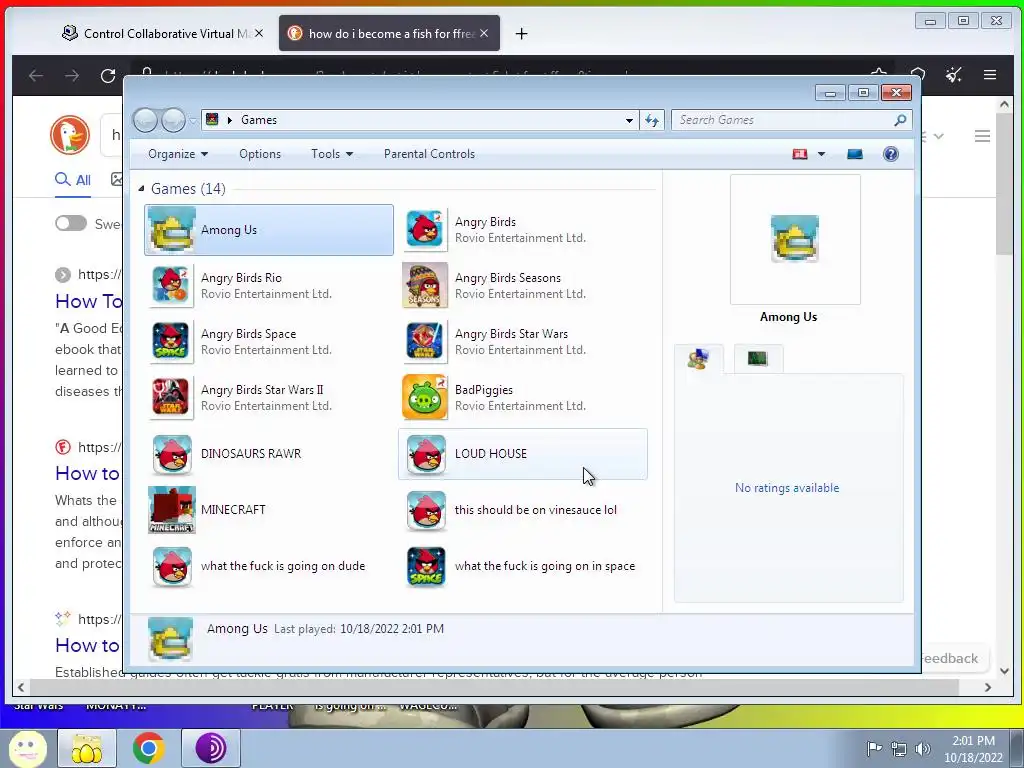
Task: Open Chrome from the taskbar
Action: click(x=148, y=748)
